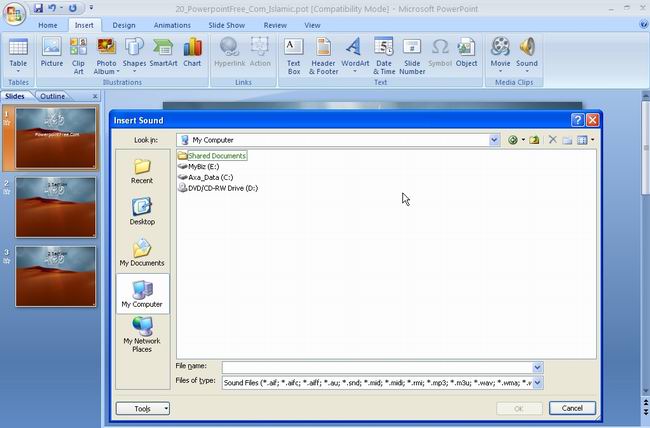Click Cancel in Insert Sound dialog

pos(572,408)
